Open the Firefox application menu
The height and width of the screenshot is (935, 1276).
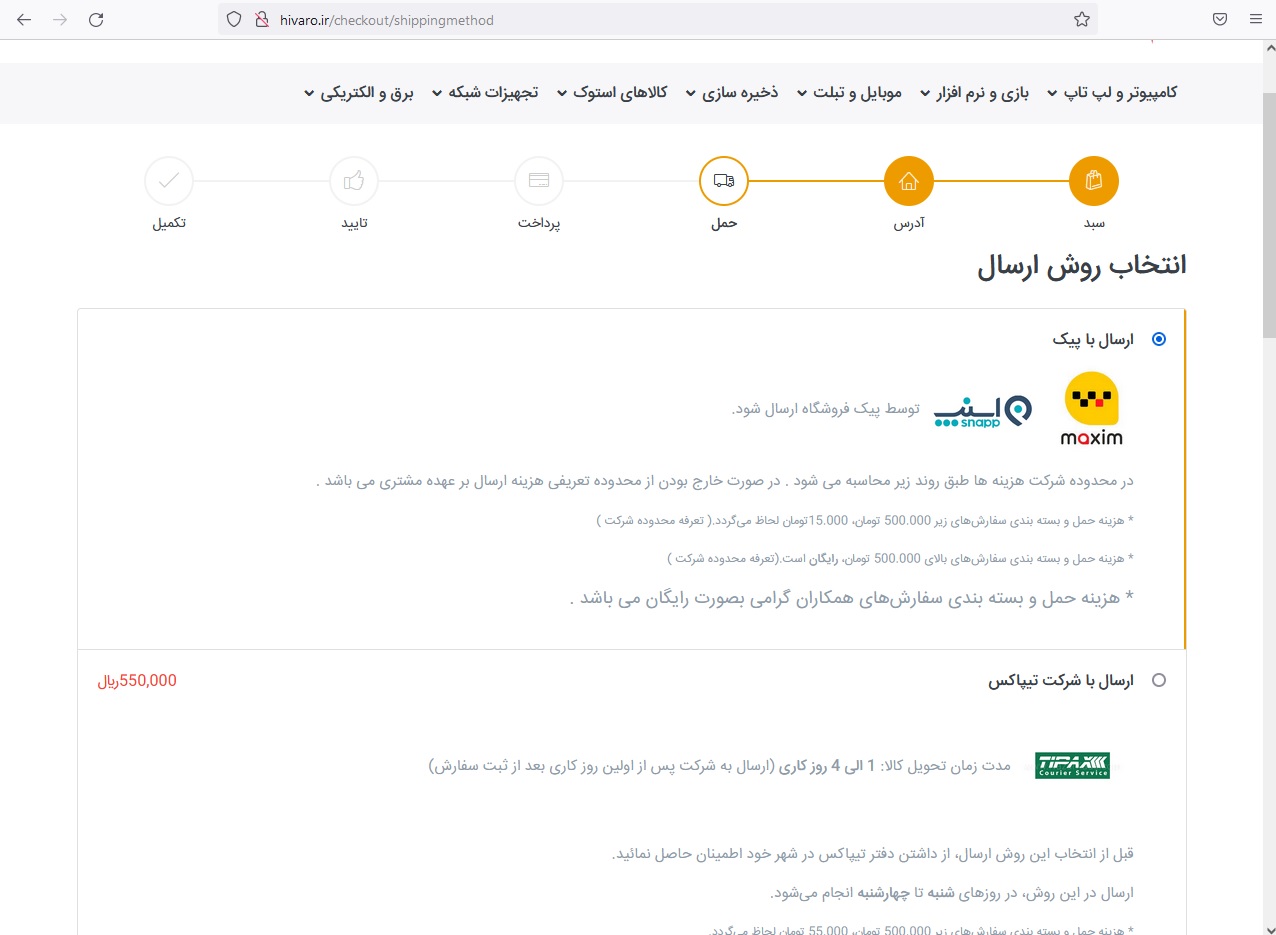tap(1255, 19)
